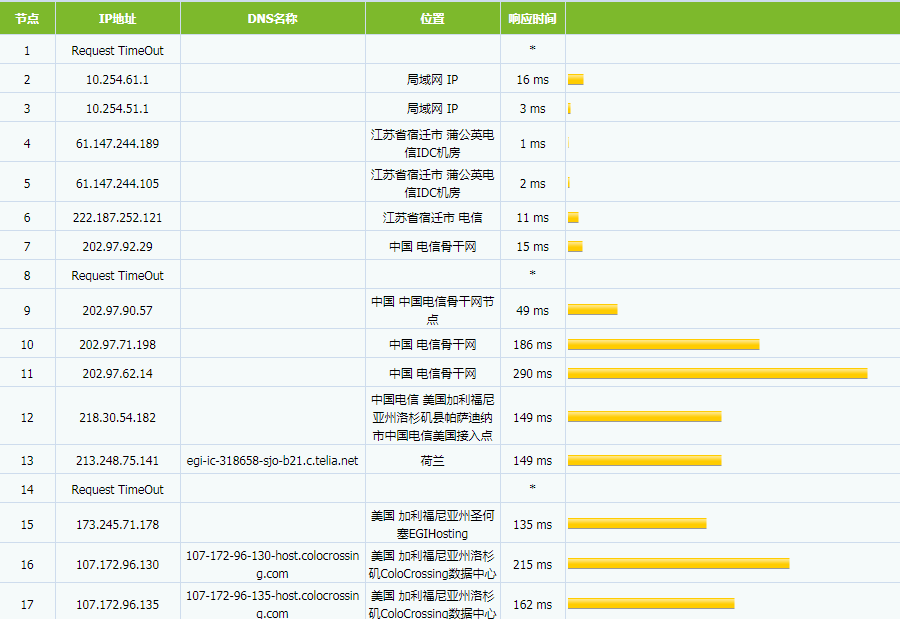Click the latency bar for 215 ms
900x619 pixels.
tap(678, 564)
